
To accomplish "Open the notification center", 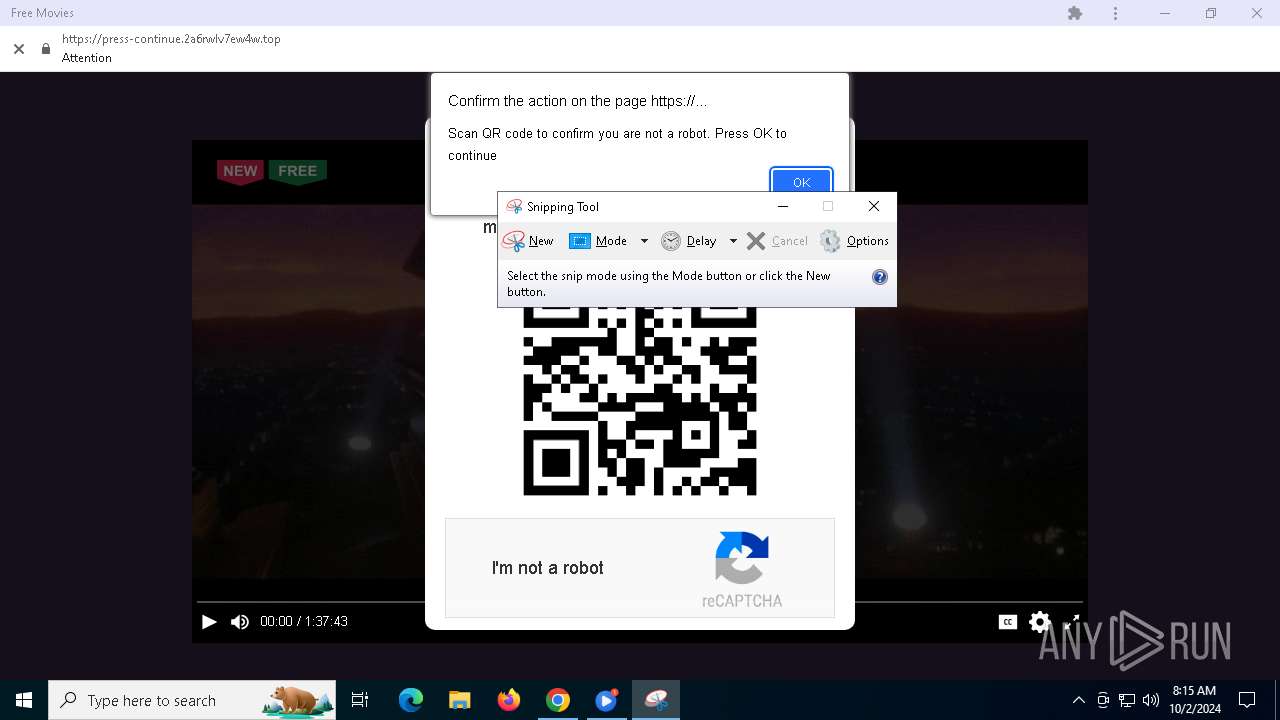I will (1247, 700).
